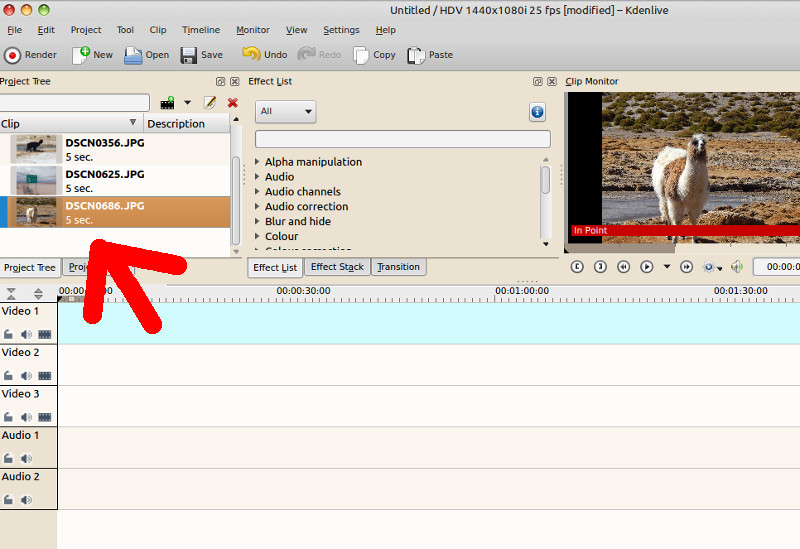The image size is (800, 549).
Task: Click the Add Clip film icon
Action: tap(167, 103)
